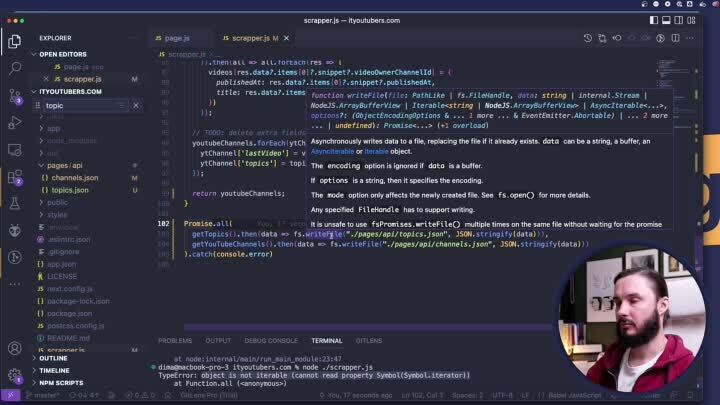Open Source Control view in activity bar
720x405 pixels.
15,96
